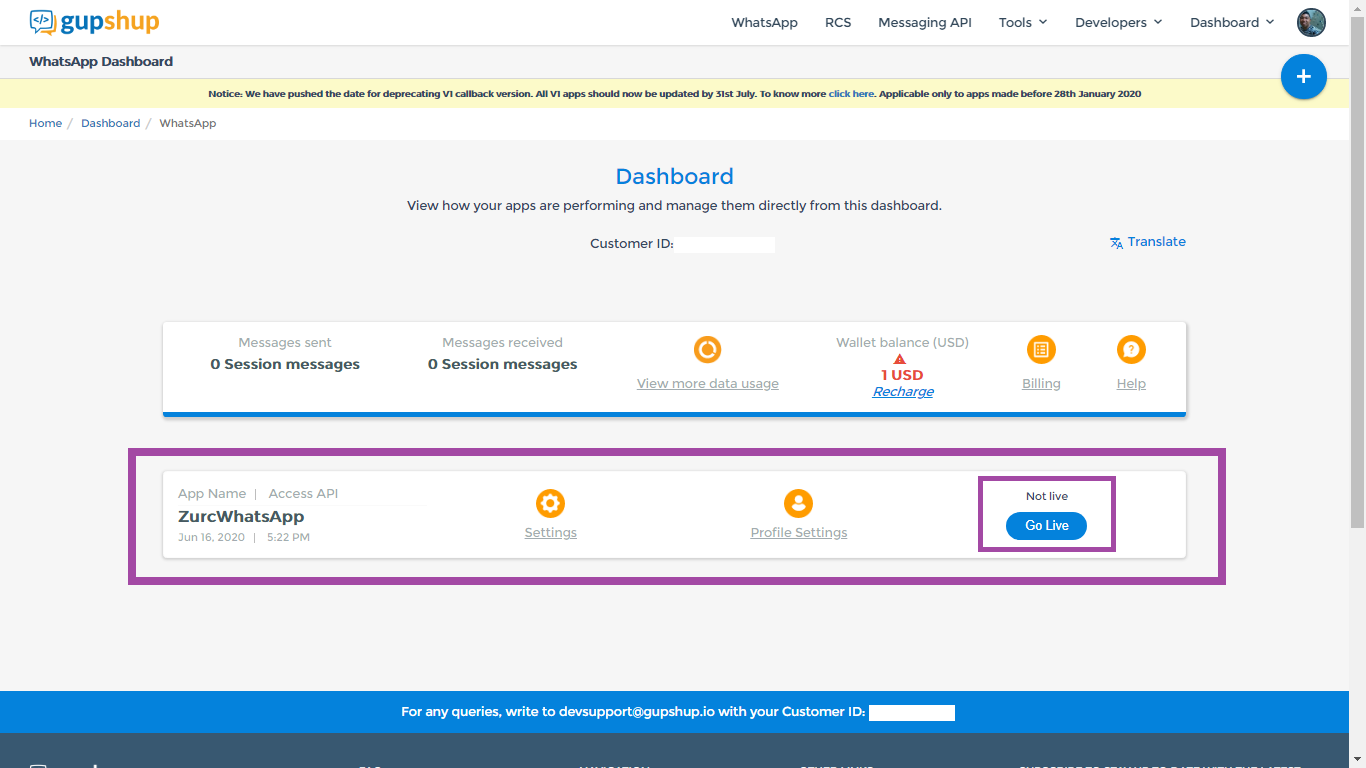Click the wallet balance warning triangle
The width and height of the screenshot is (1366, 768).
click(900, 358)
